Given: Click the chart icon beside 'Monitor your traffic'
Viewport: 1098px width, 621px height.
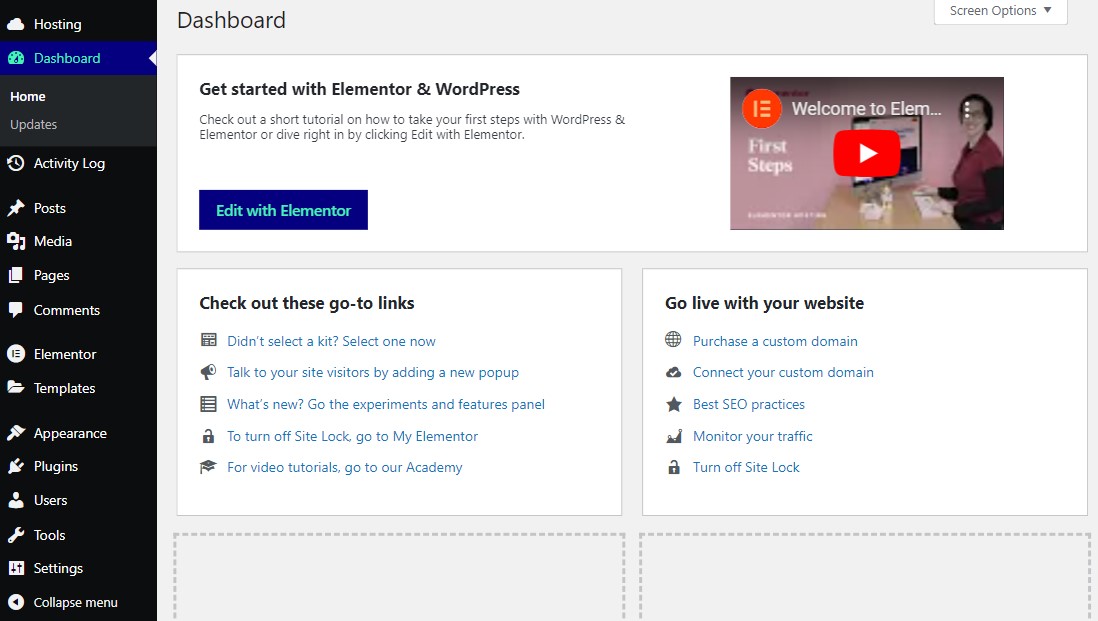Looking at the screenshot, I should click(x=674, y=436).
